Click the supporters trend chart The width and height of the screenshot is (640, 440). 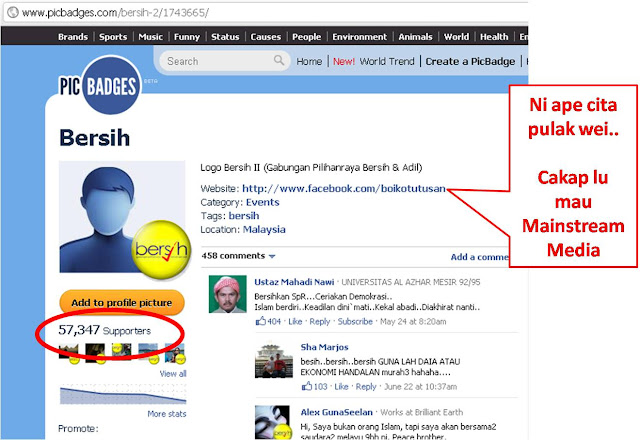[x=123, y=394]
